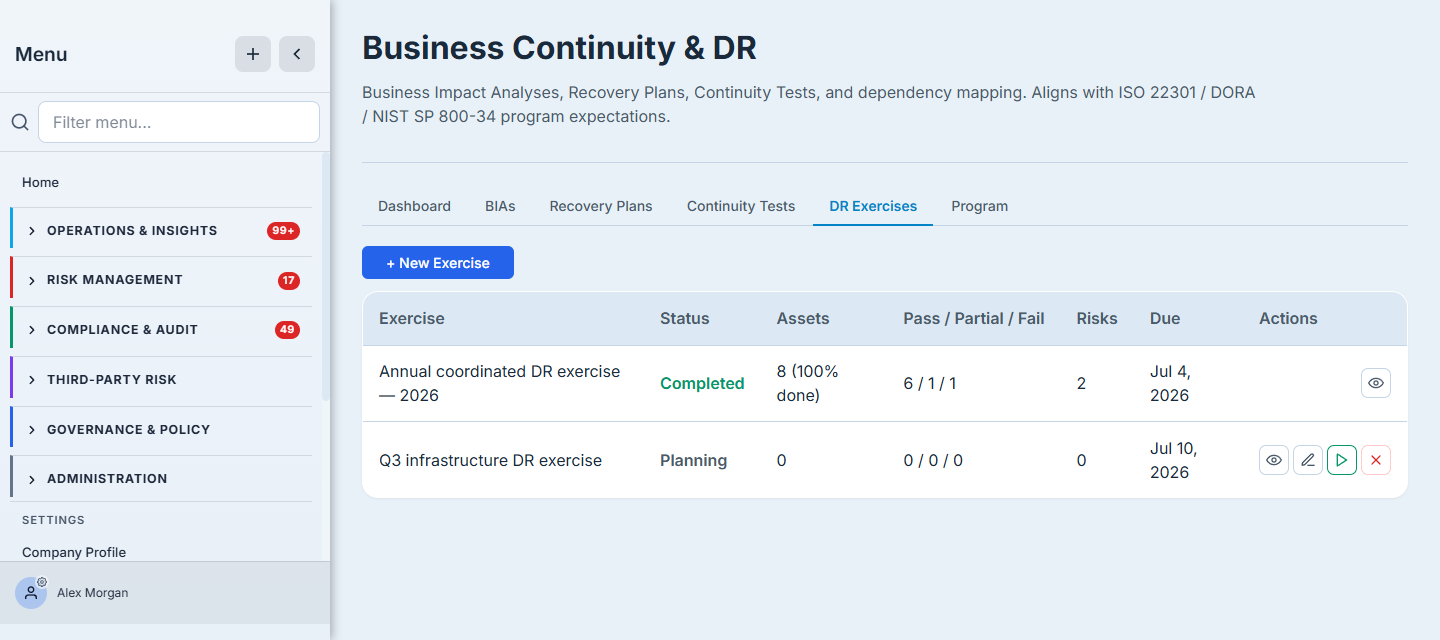Expand the Risk Management section

point(161,280)
